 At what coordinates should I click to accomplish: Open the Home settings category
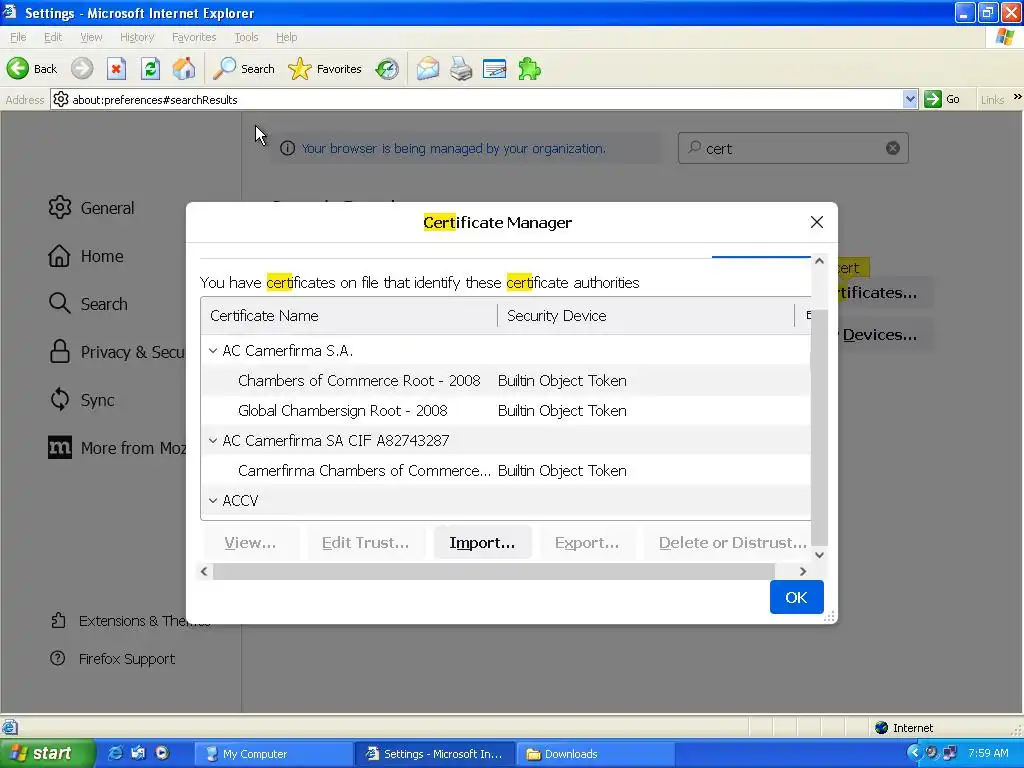pyautogui.click(x=86, y=256)
